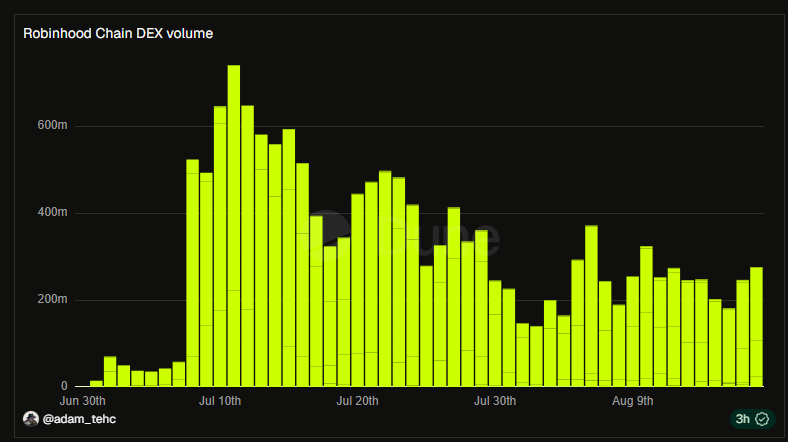This screenshot has height=442, width=788.
Task: Click the Aug 9th x-axis label
Action: (633, 401)
